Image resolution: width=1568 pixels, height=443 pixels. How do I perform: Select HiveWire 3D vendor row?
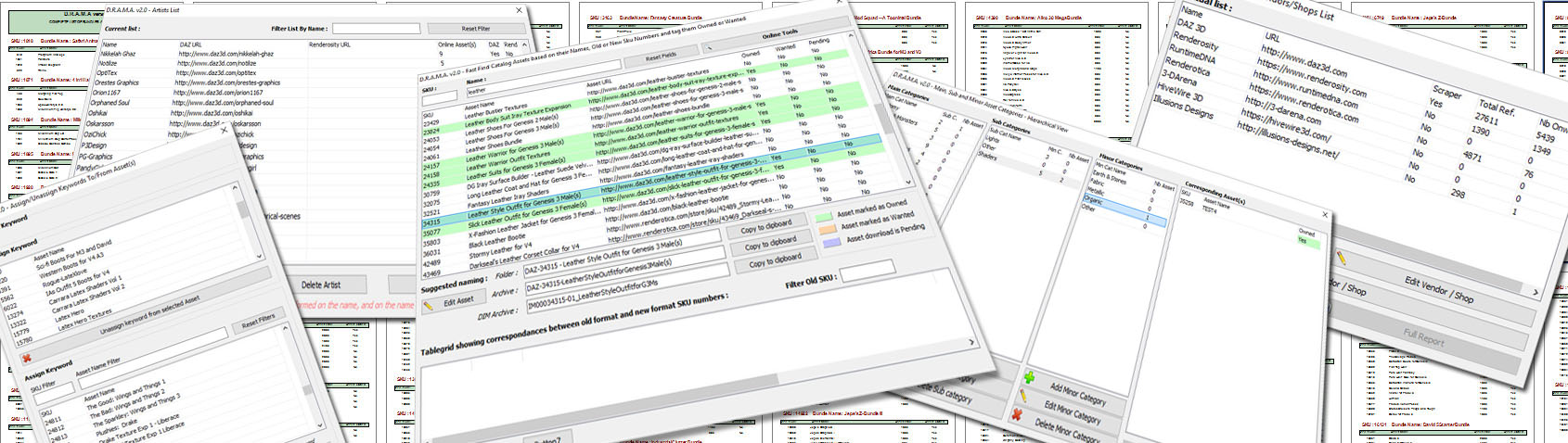[x=1179, y=94]
